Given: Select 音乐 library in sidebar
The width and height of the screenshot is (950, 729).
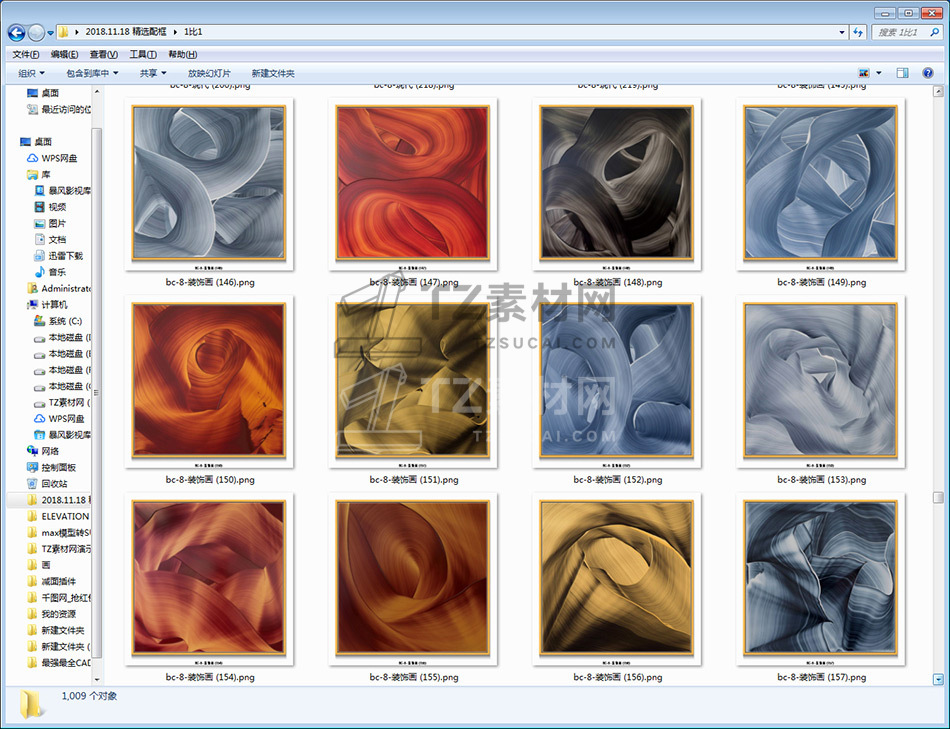Looking at the screenshot, I should click(57, 272).
